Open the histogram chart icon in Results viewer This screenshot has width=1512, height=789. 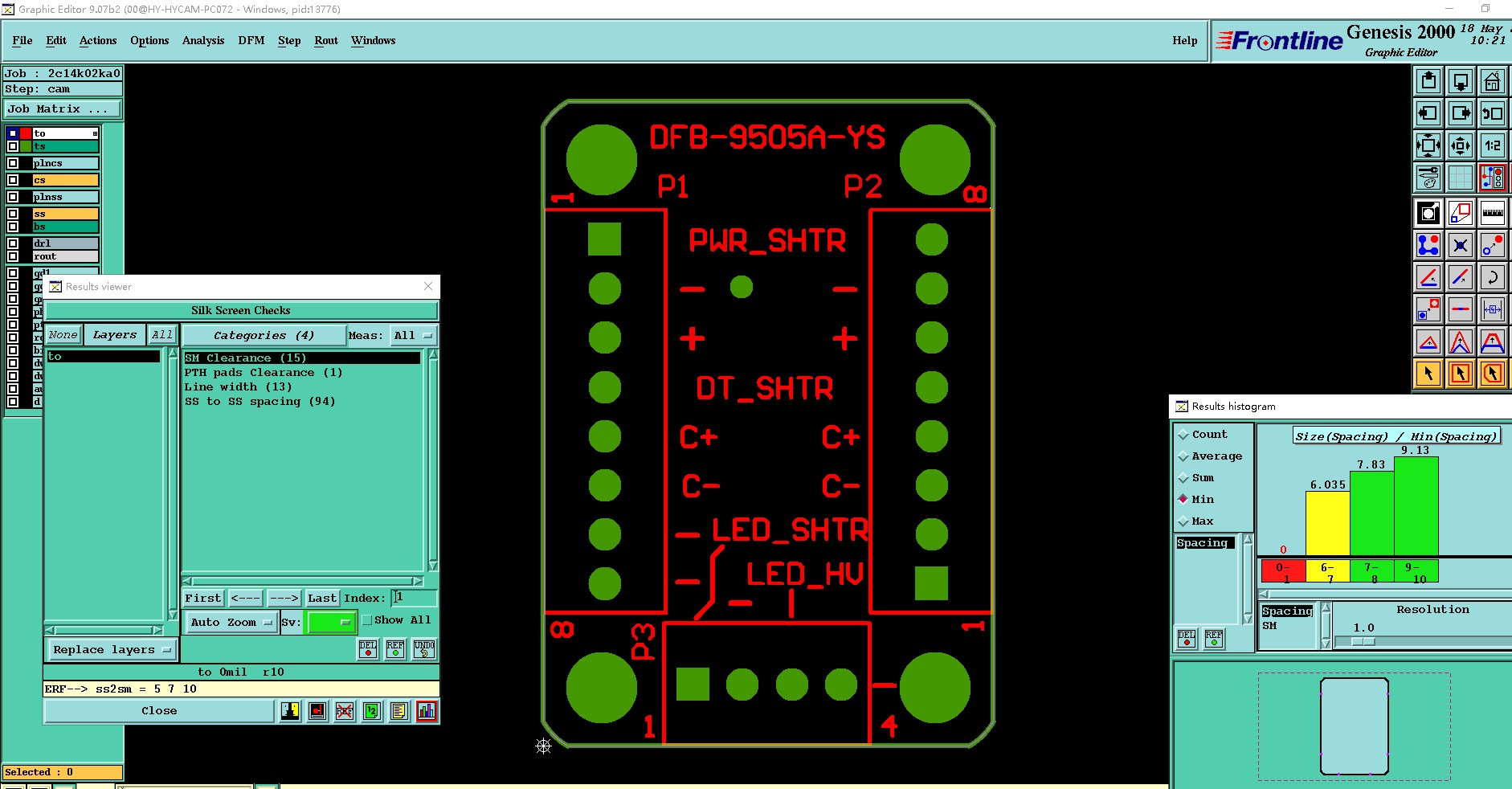pyautogui.click(x=427, y=711)
